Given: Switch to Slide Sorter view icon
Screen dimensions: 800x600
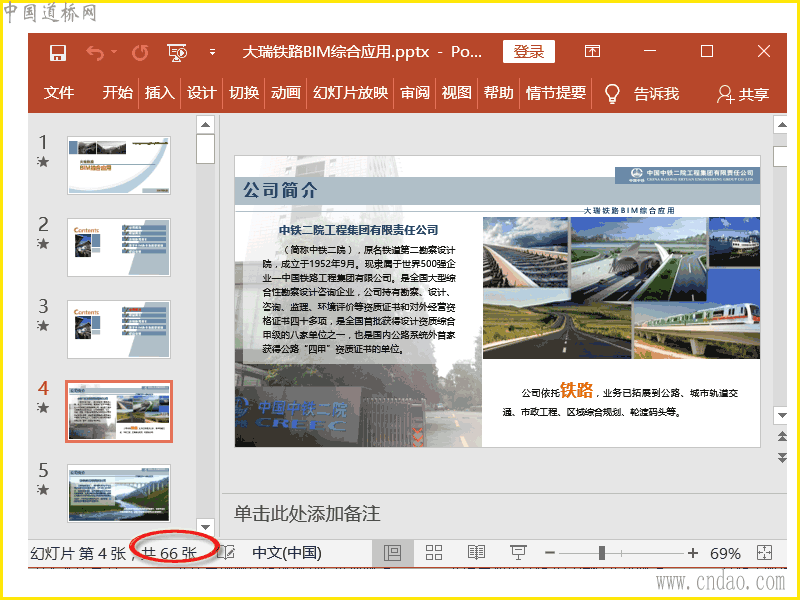Looking at the screenshot, I should [434, 553].
